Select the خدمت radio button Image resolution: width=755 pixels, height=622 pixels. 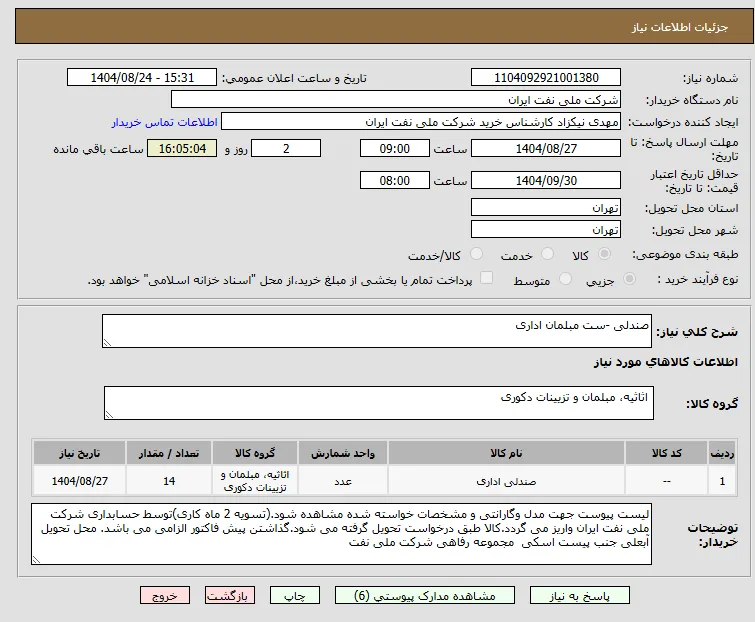(x=547, y=254)
